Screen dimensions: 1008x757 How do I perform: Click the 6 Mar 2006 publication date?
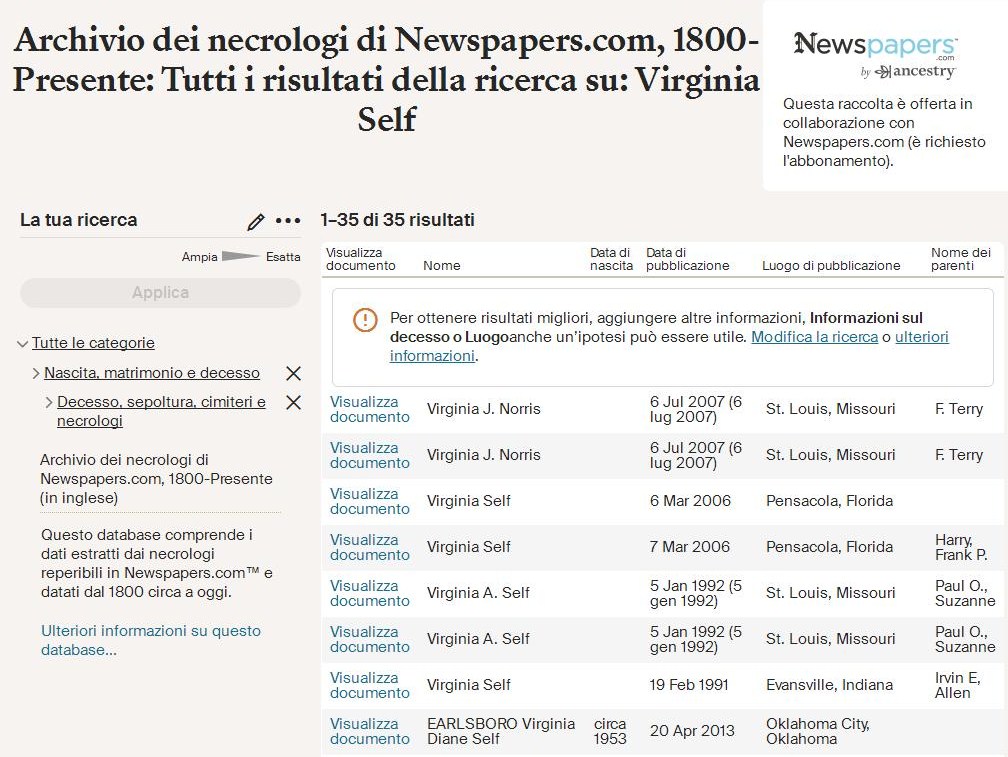click(x=690, y=501)
